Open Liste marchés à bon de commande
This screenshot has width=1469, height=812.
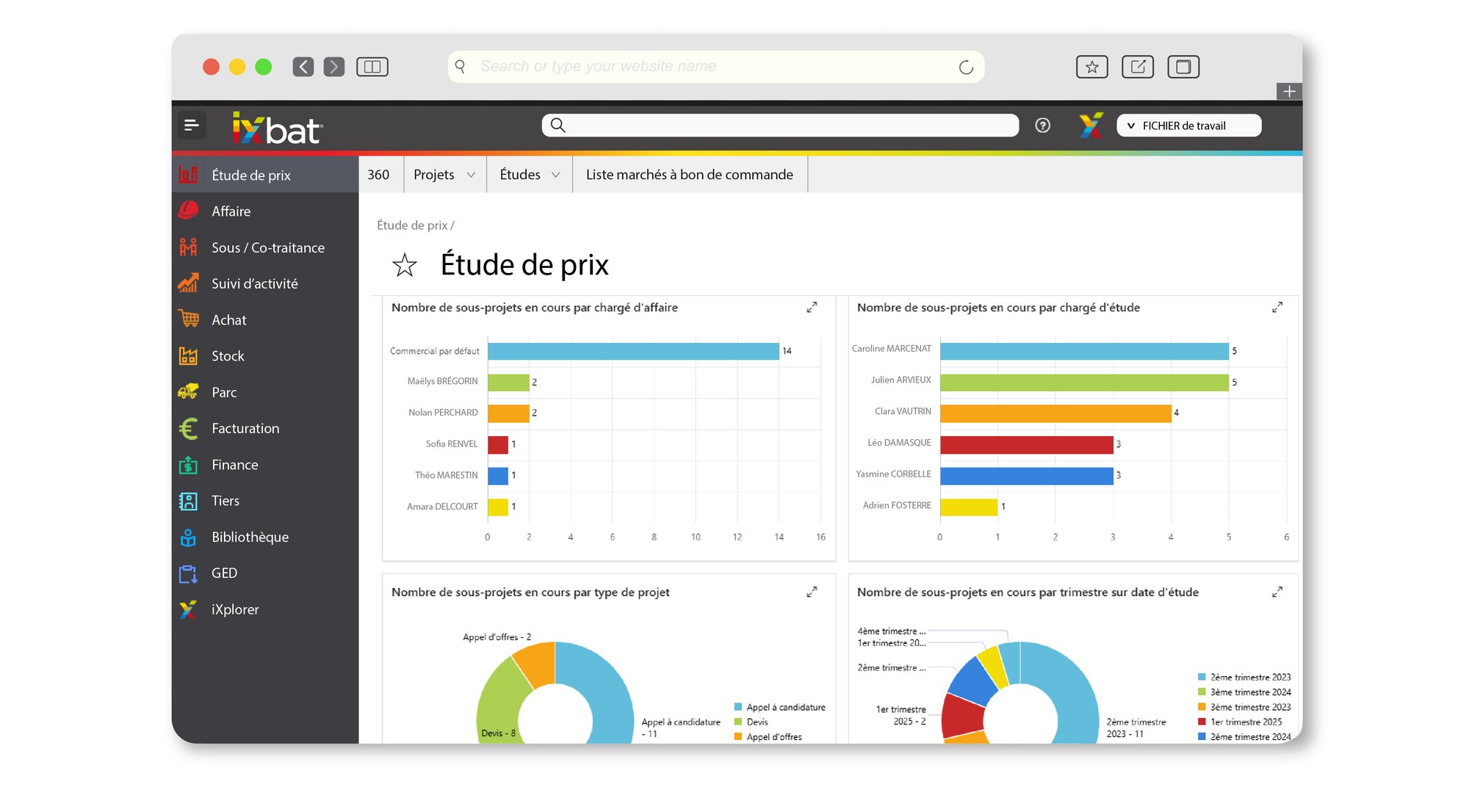[689, 175]
